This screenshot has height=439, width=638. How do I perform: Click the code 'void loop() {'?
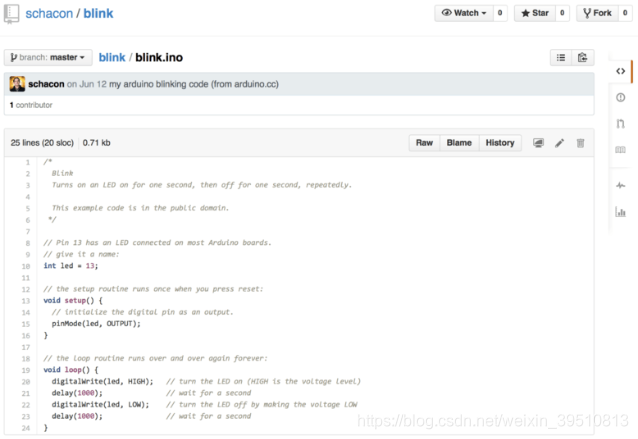(71, 370)
